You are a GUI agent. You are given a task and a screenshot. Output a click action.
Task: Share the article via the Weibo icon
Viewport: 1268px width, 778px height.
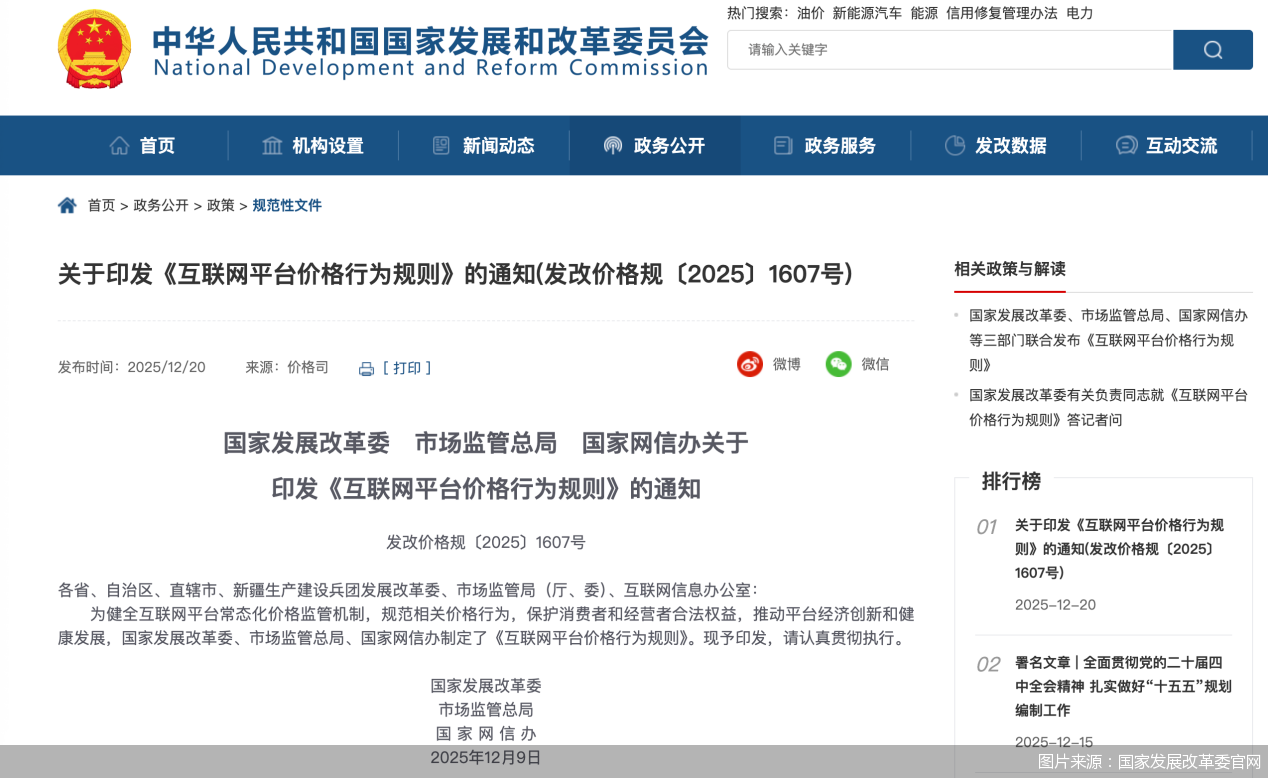[x=750, y=364]
